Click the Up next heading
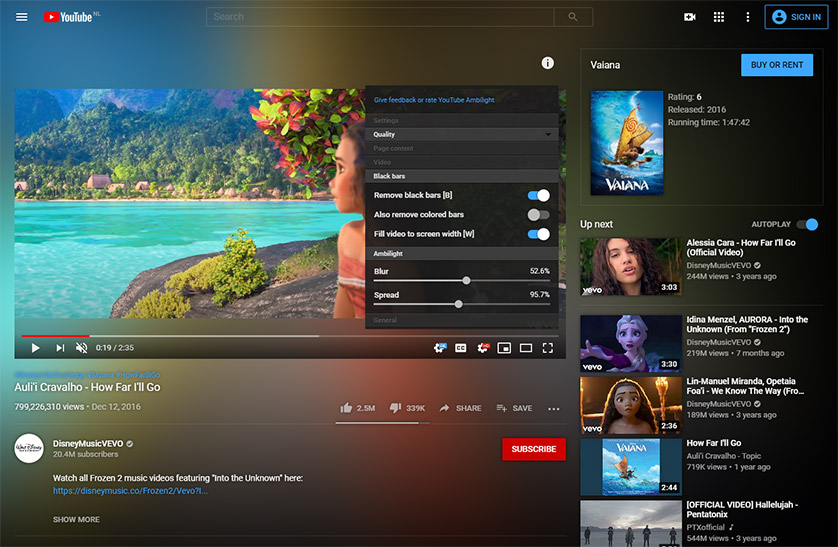Viewport: 838px width, 547px height. pos(596,224)
